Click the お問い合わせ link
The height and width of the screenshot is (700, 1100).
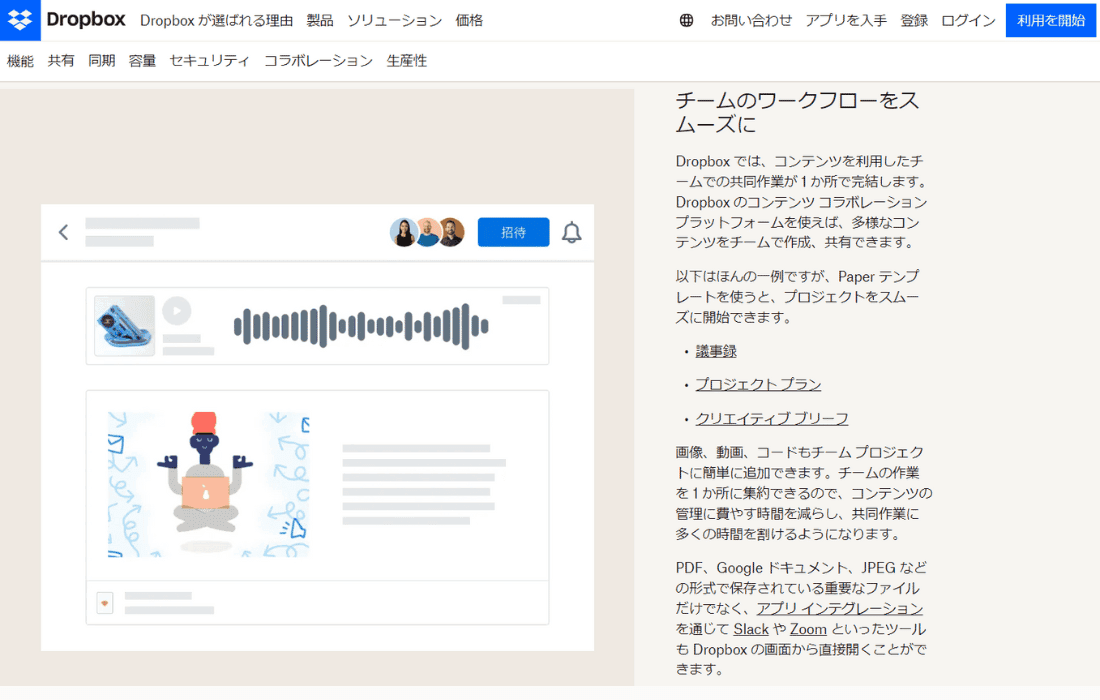tap(751, 20)
